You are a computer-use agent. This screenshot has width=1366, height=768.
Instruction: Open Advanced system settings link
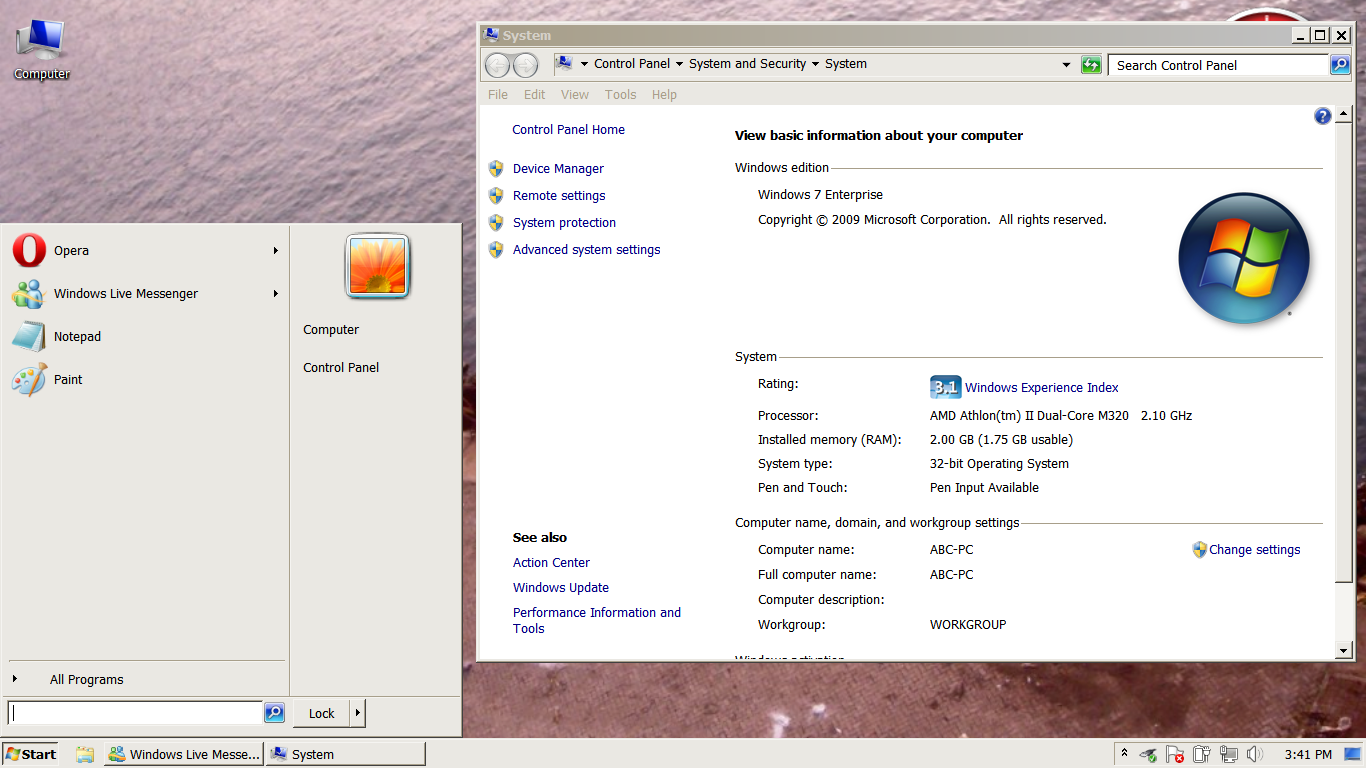pos(586,250)
